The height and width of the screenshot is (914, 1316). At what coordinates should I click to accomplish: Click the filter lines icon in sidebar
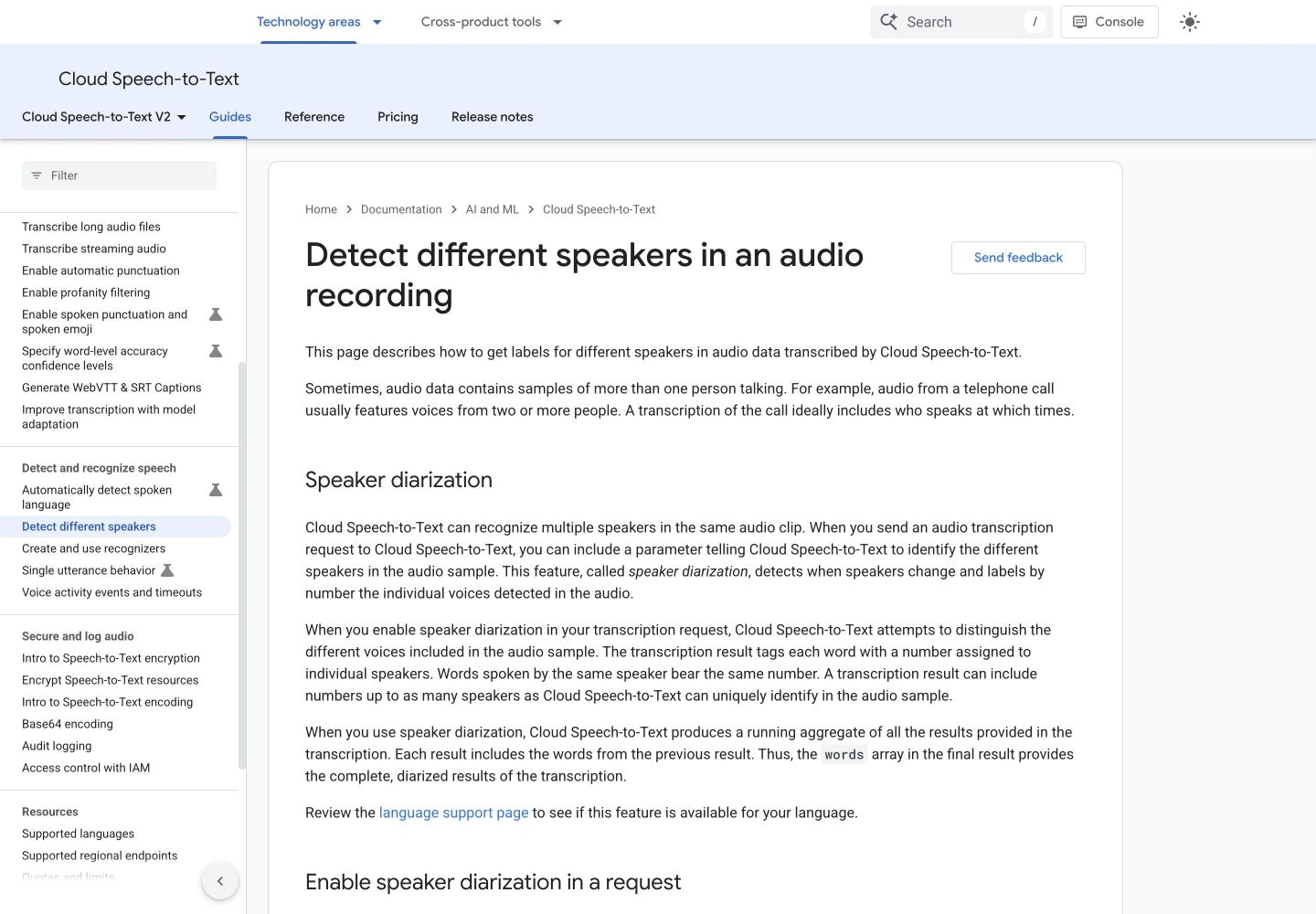[37, 175]
